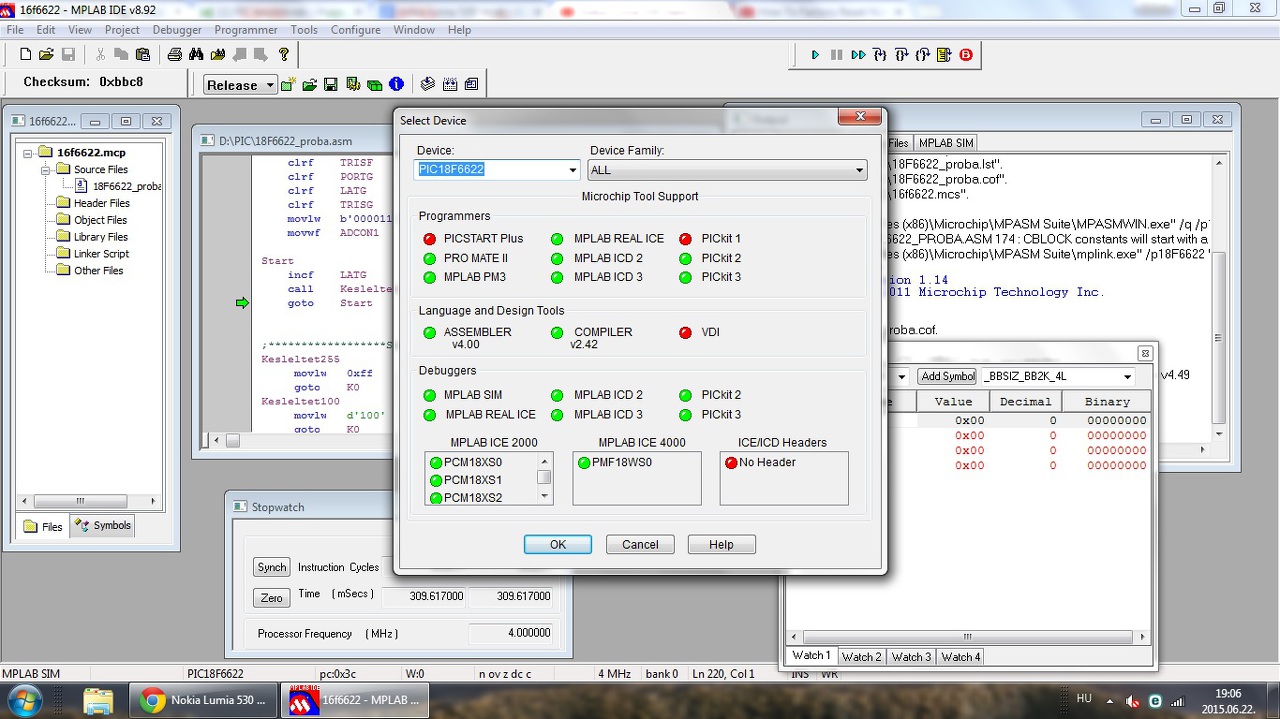Click the Reset processor icon

coord(944,55)
